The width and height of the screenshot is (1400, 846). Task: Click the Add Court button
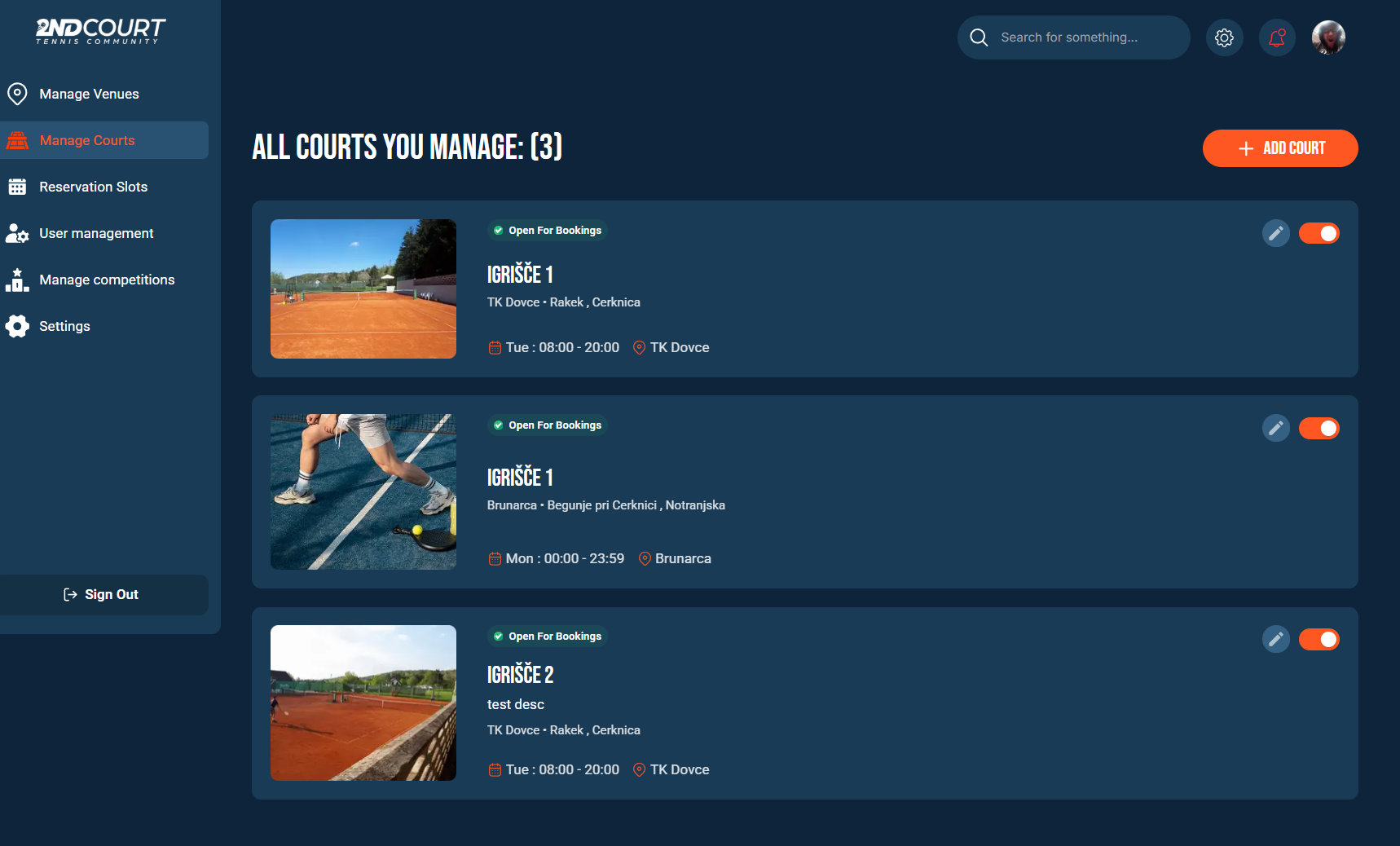tap(1279, 148)
